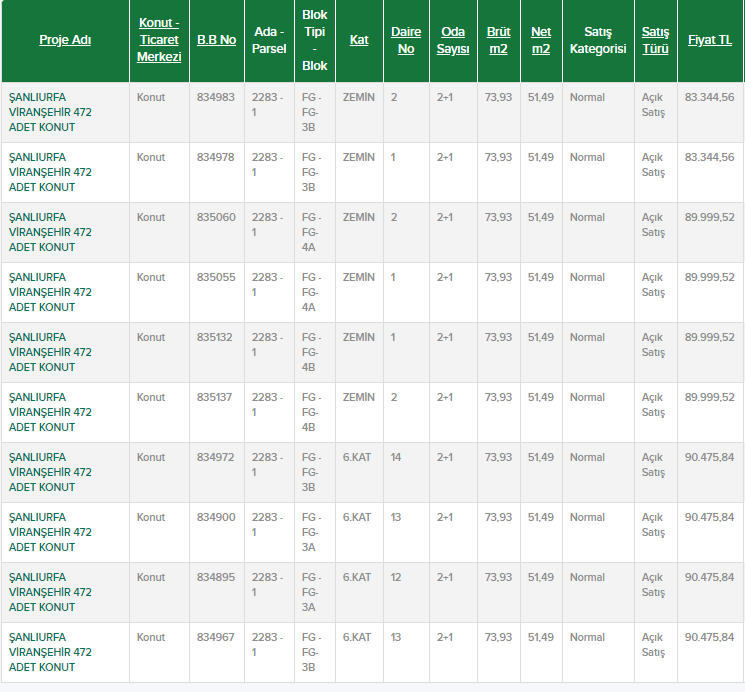Image resolution: width=745 pixels, height=692 pixels.
Task: Click the Satış Kategorisi column header
Action: 598,40
